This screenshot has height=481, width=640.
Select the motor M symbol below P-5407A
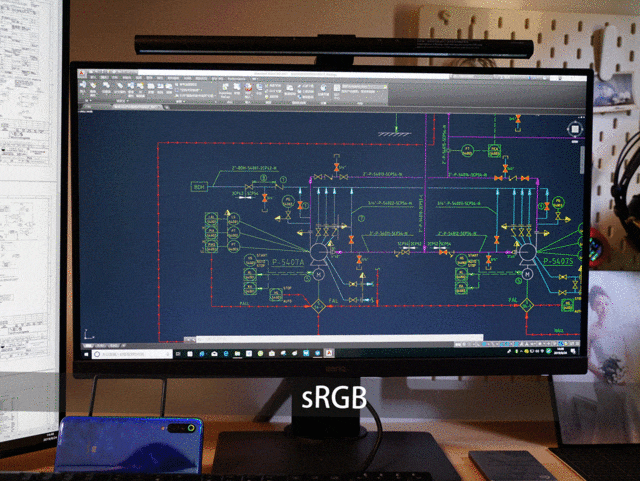point(318,274)
